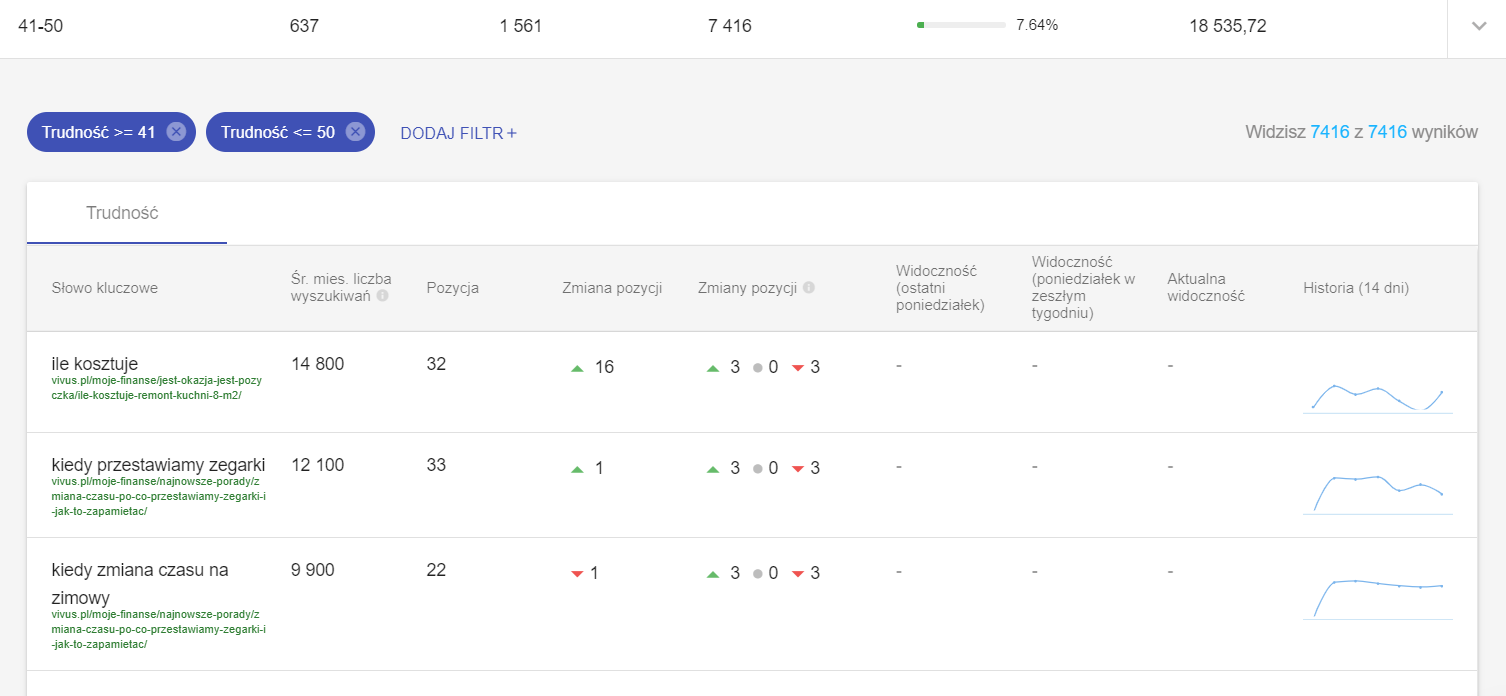This screenshot has height=696, width=1506.
Task: Click the value 7 416 in the top row
Action: (x=730, y=26)
